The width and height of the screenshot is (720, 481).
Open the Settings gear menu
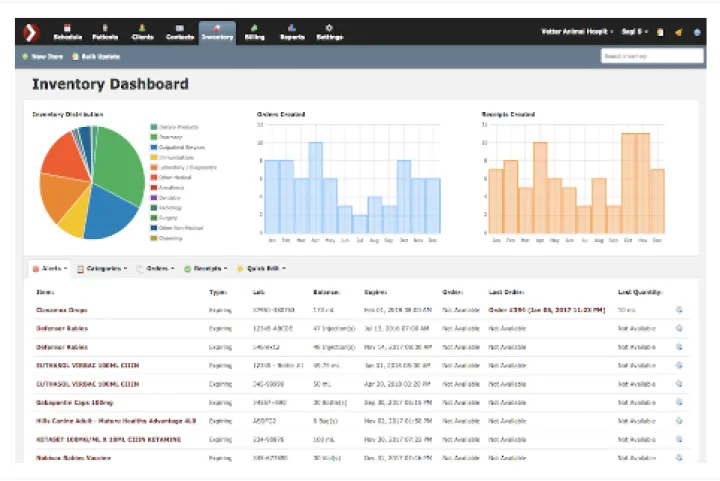coord(330,32)
